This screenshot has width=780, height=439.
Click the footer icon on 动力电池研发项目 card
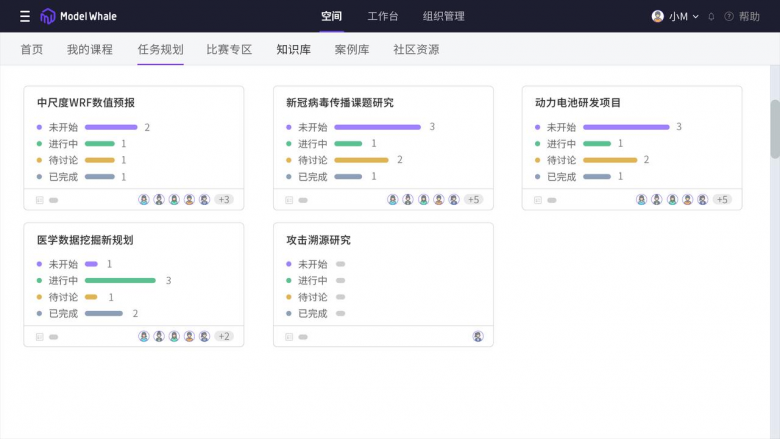point(538,200)
